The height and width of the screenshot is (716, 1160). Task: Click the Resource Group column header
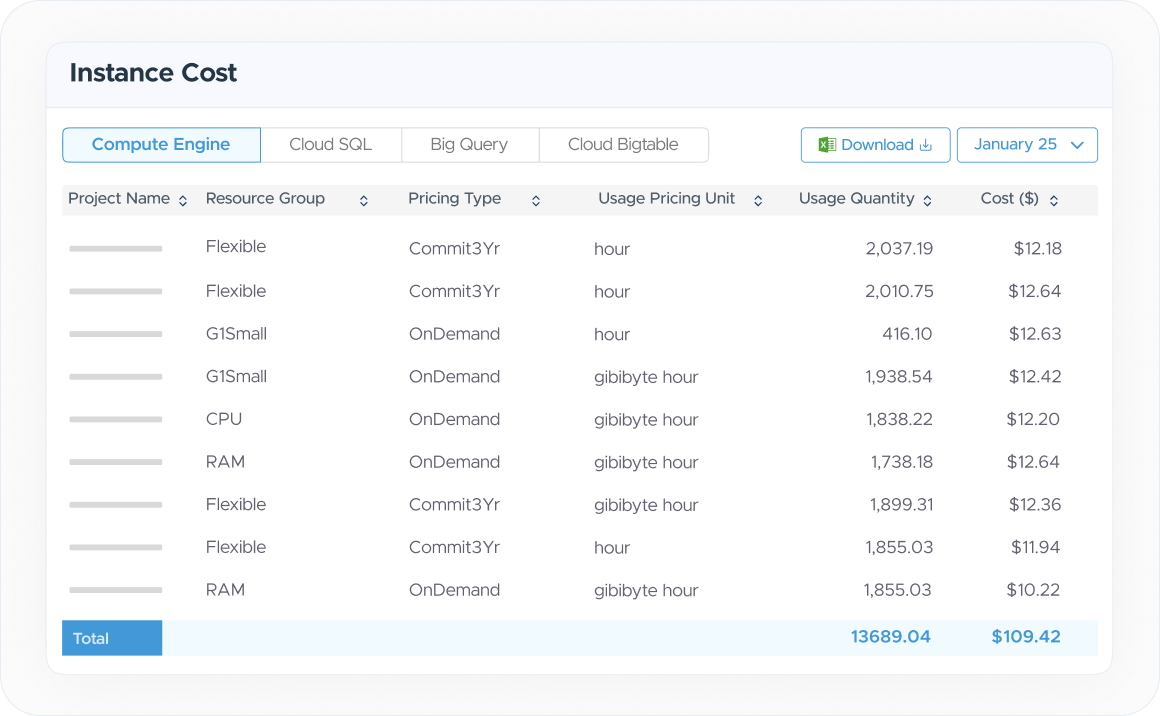[x=266, y=198]
